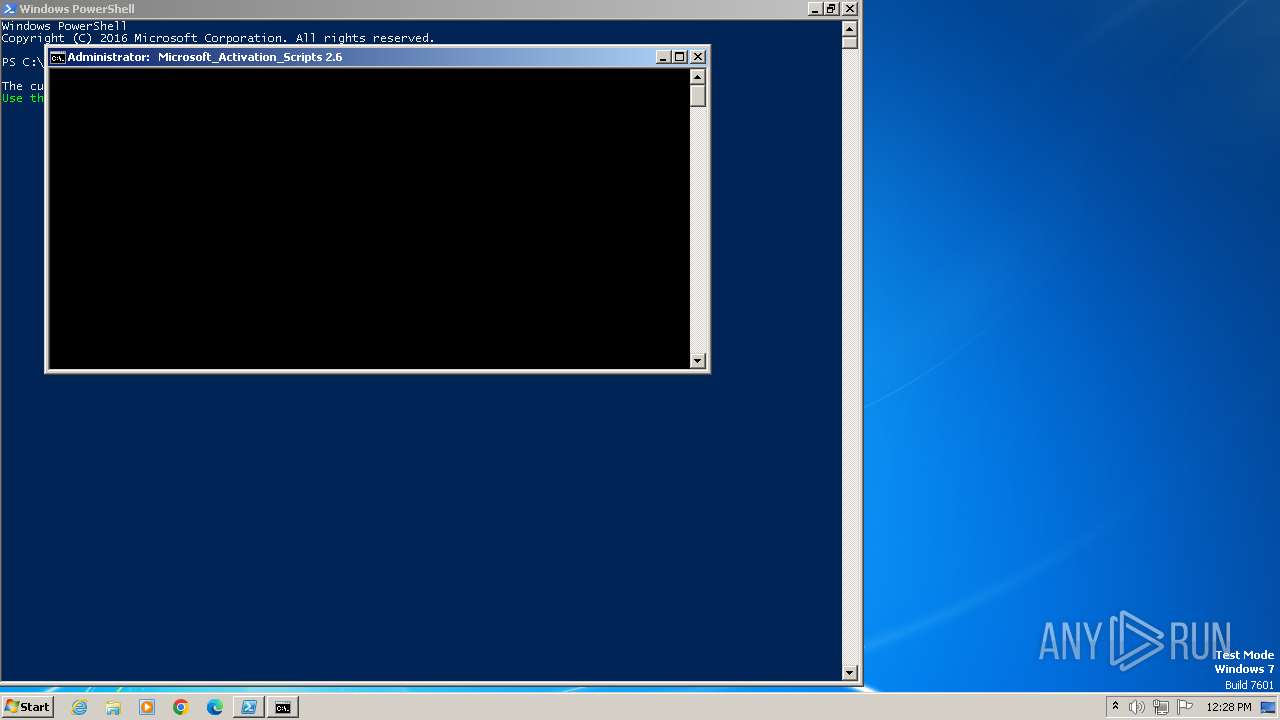Maximize the Microsoft_Activation_Scripts 2.6 window

tap(680, 57)
